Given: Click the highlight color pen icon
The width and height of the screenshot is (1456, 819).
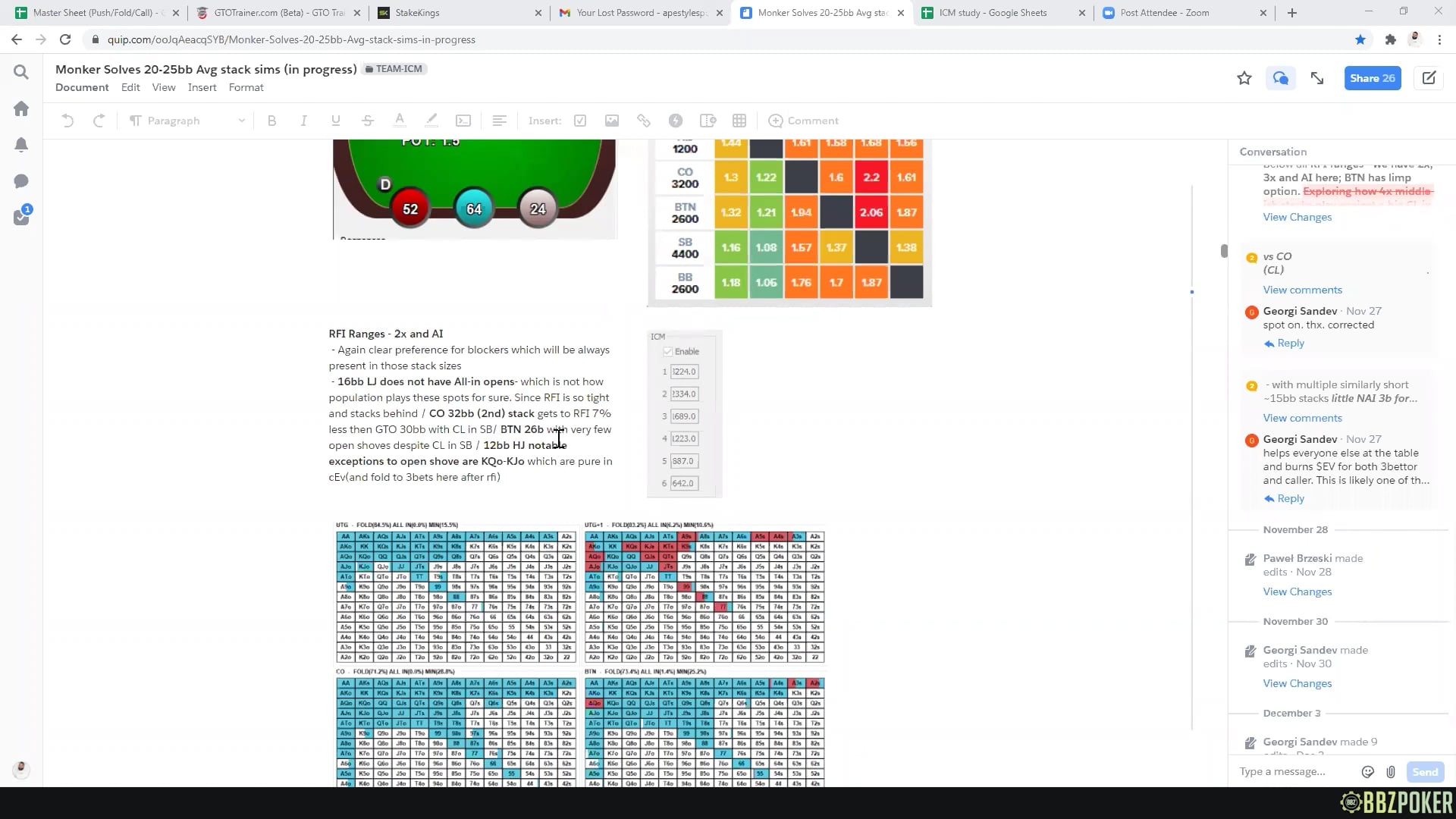Looking at the screenshot, I should pos(431,121).
